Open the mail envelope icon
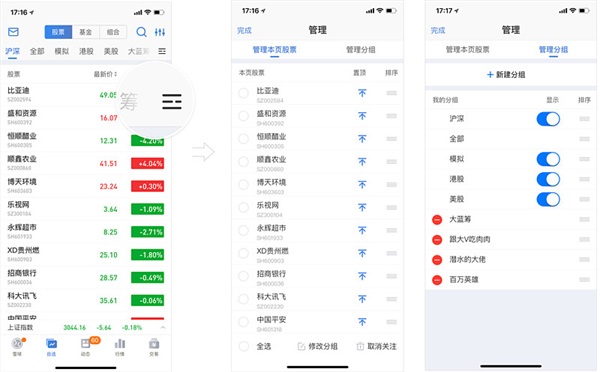The image size is (600, 372). (13, 32)
